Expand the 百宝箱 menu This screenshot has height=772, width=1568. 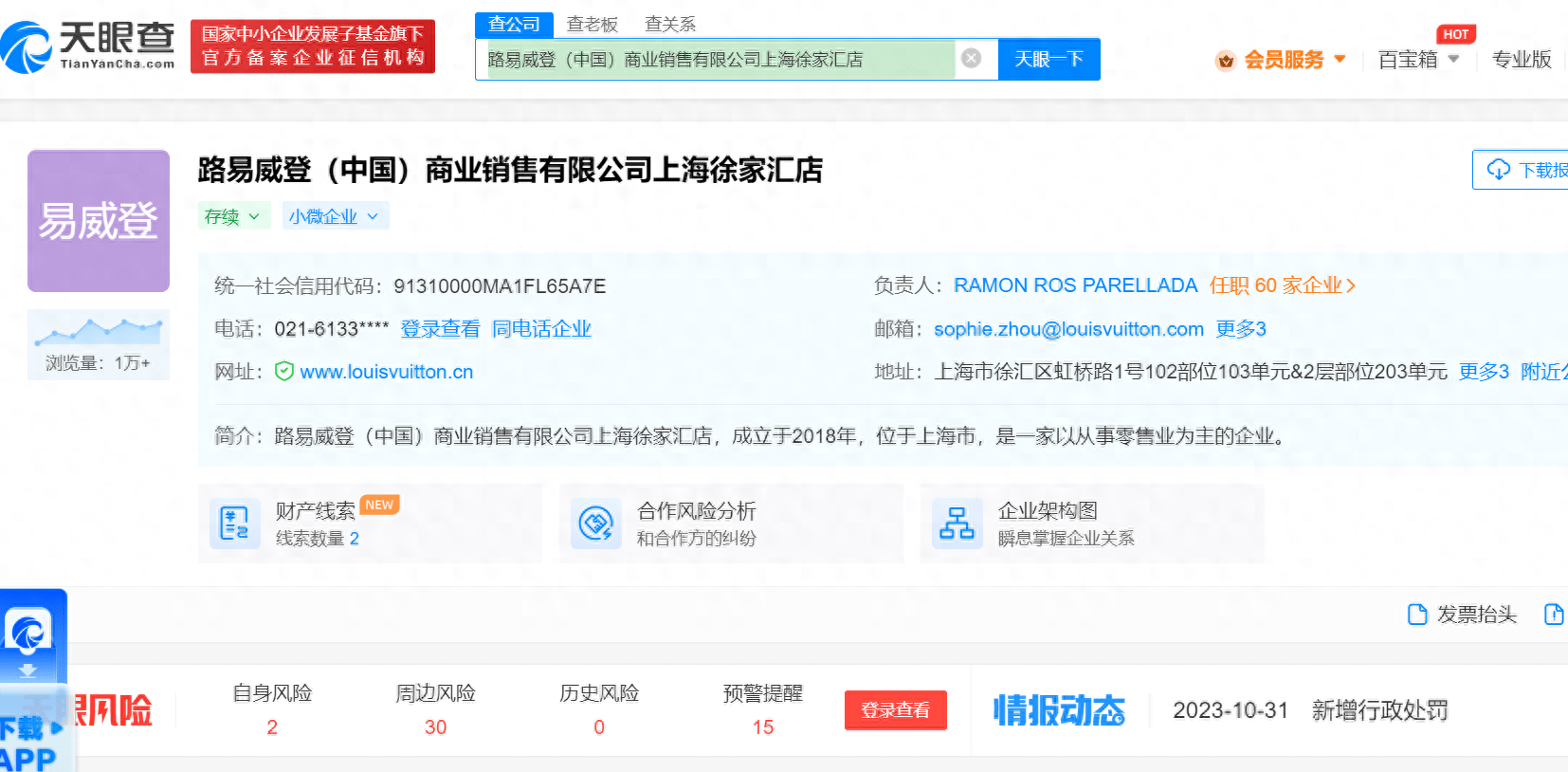(1418, 60)
